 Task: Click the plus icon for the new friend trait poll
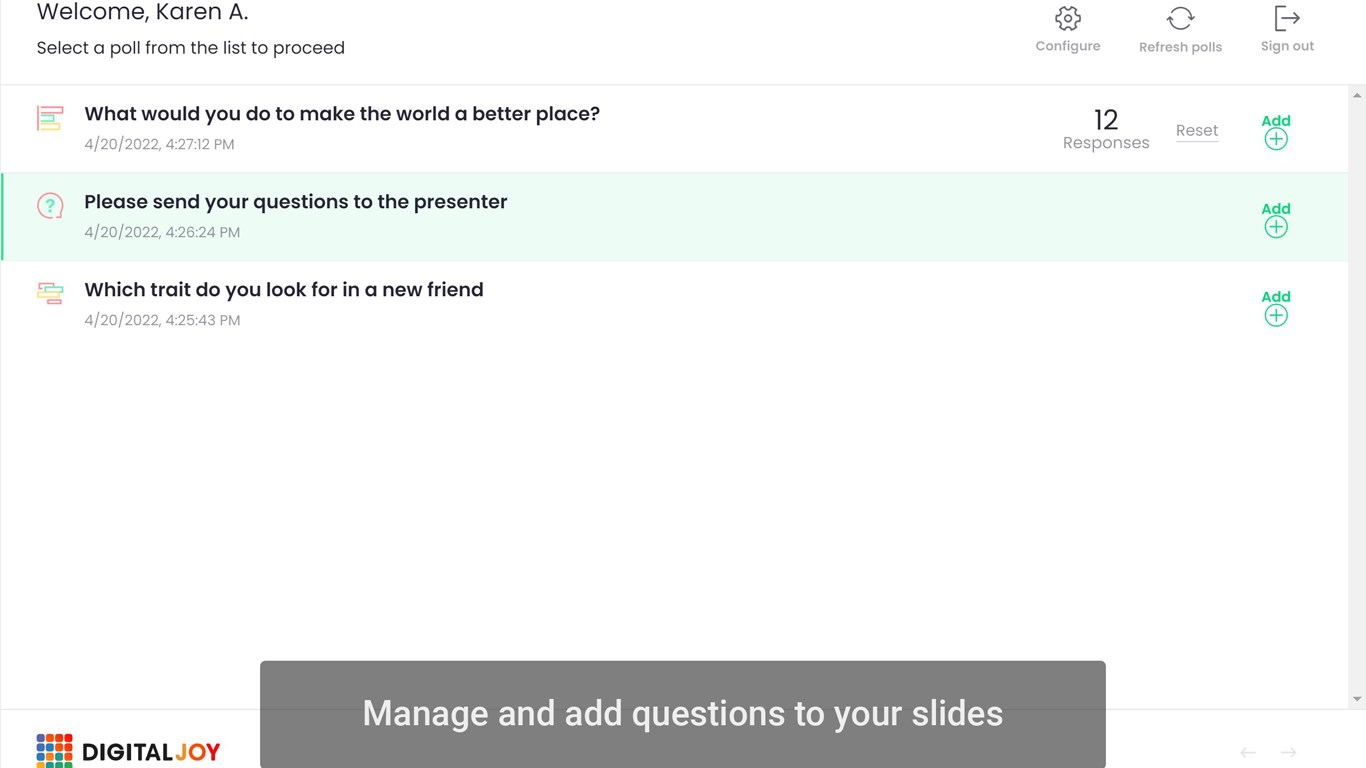(x=1275, y=316)
